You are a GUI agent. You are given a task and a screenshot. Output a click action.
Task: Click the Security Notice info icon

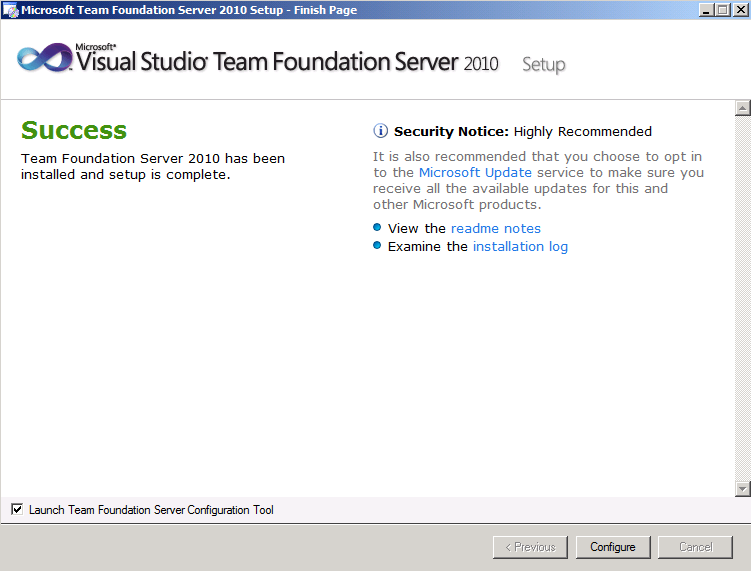coord(381,131)
